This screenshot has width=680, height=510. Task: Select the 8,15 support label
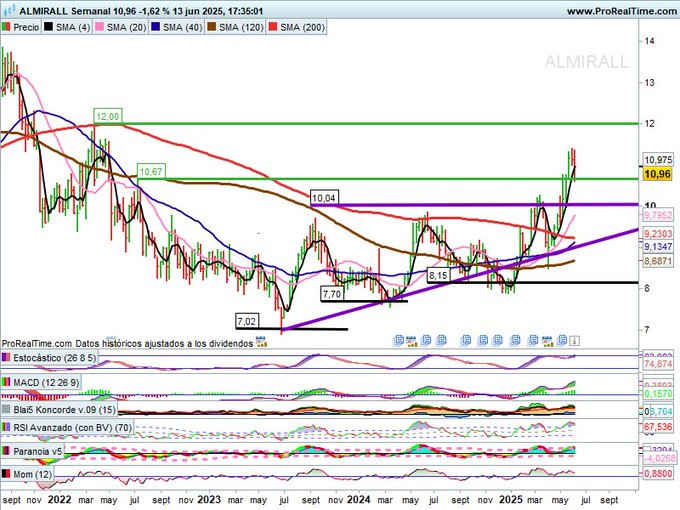pos(438,275)
